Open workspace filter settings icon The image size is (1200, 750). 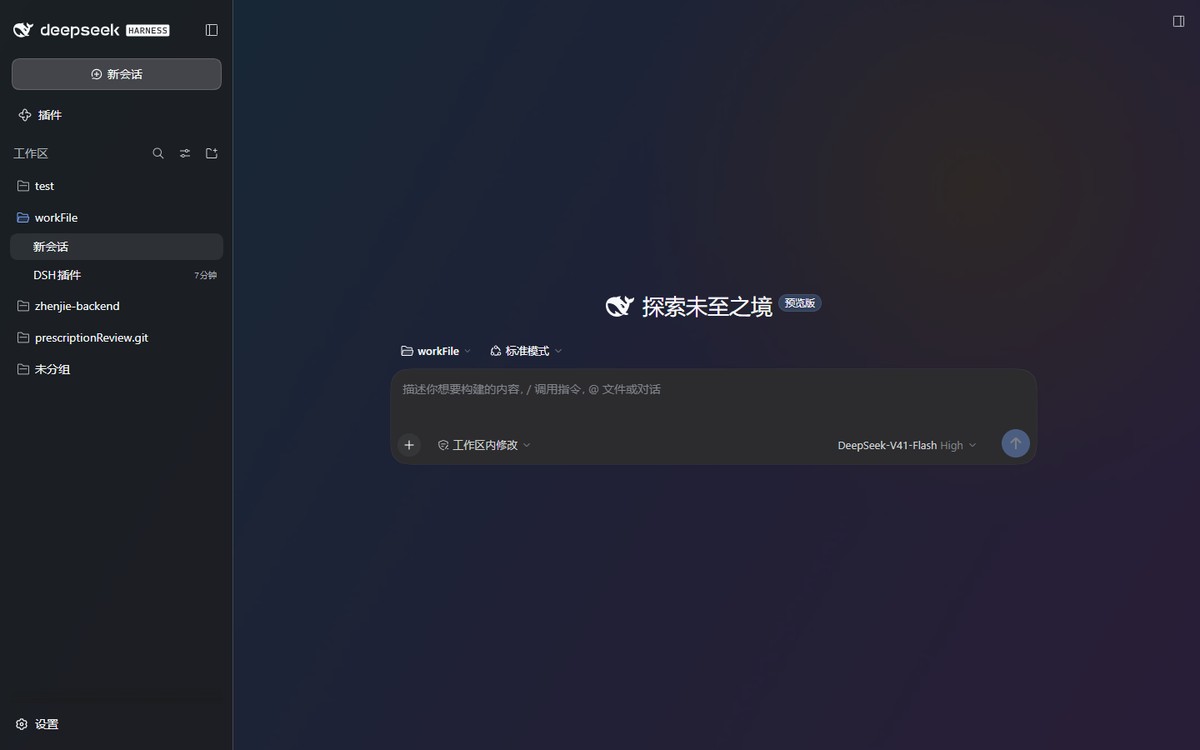click(185, 153)
